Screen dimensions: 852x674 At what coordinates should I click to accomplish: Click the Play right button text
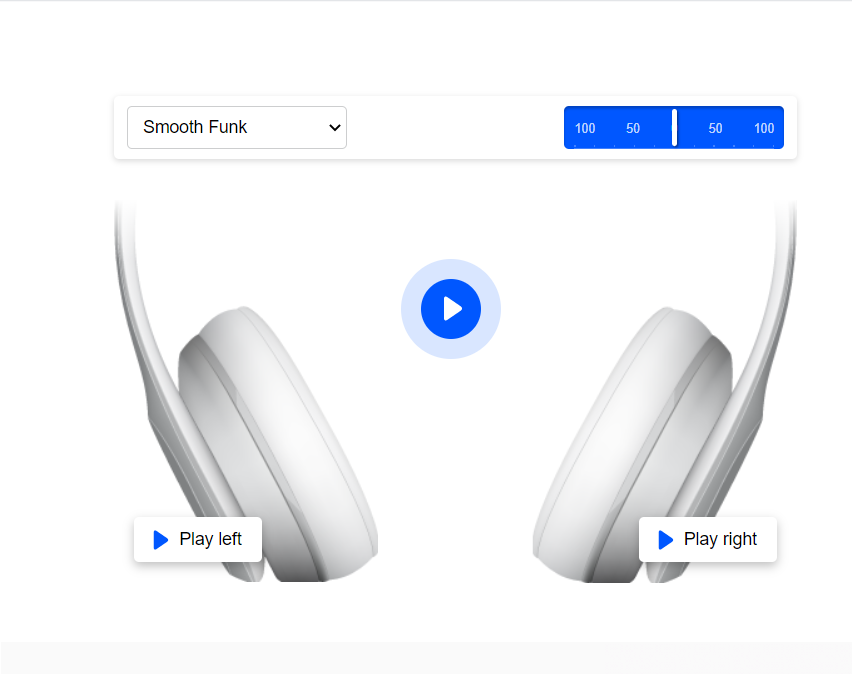pyautogui.click(x=720, y=539)
